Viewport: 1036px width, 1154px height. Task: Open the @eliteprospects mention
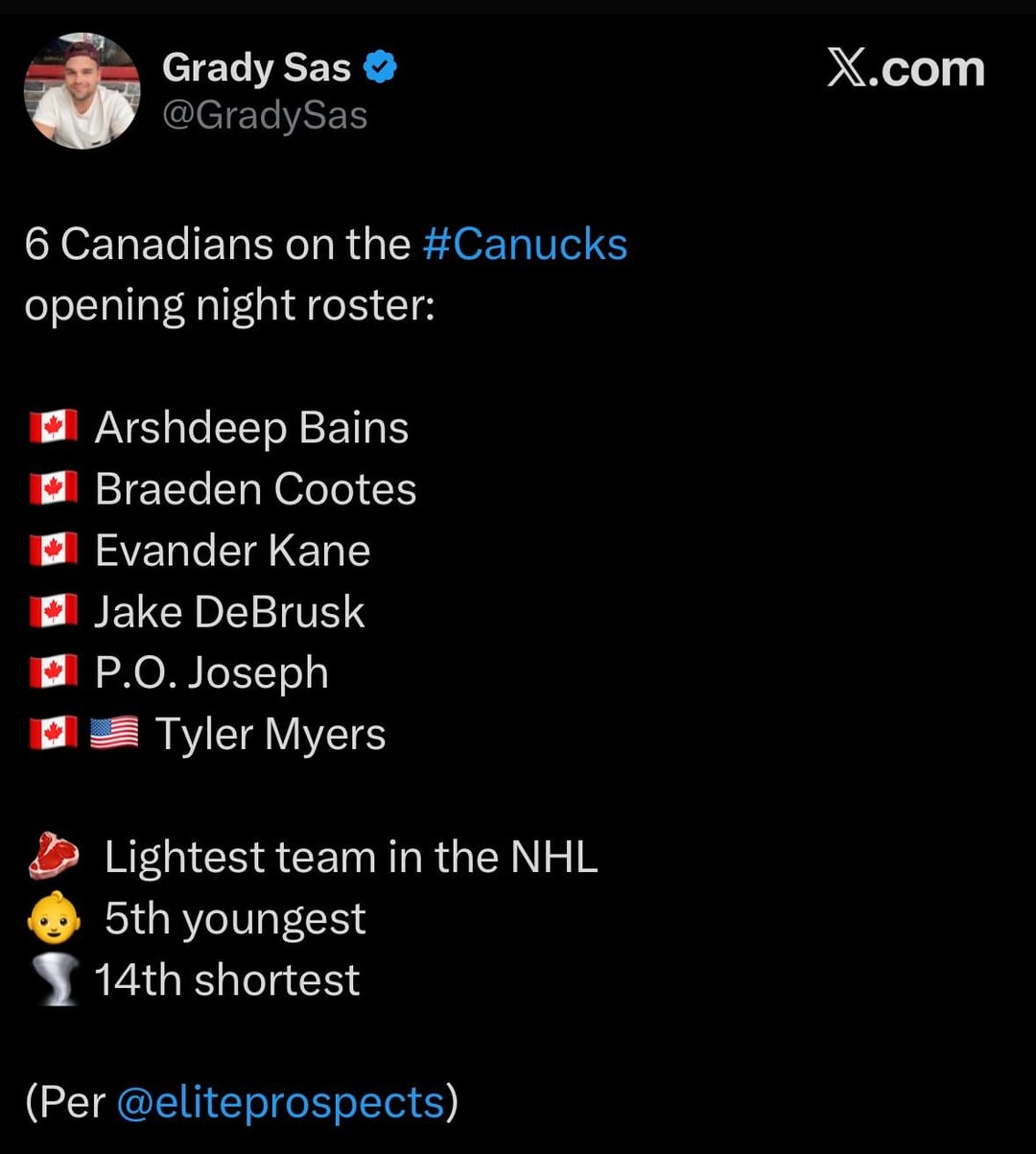pos(280,1102)
